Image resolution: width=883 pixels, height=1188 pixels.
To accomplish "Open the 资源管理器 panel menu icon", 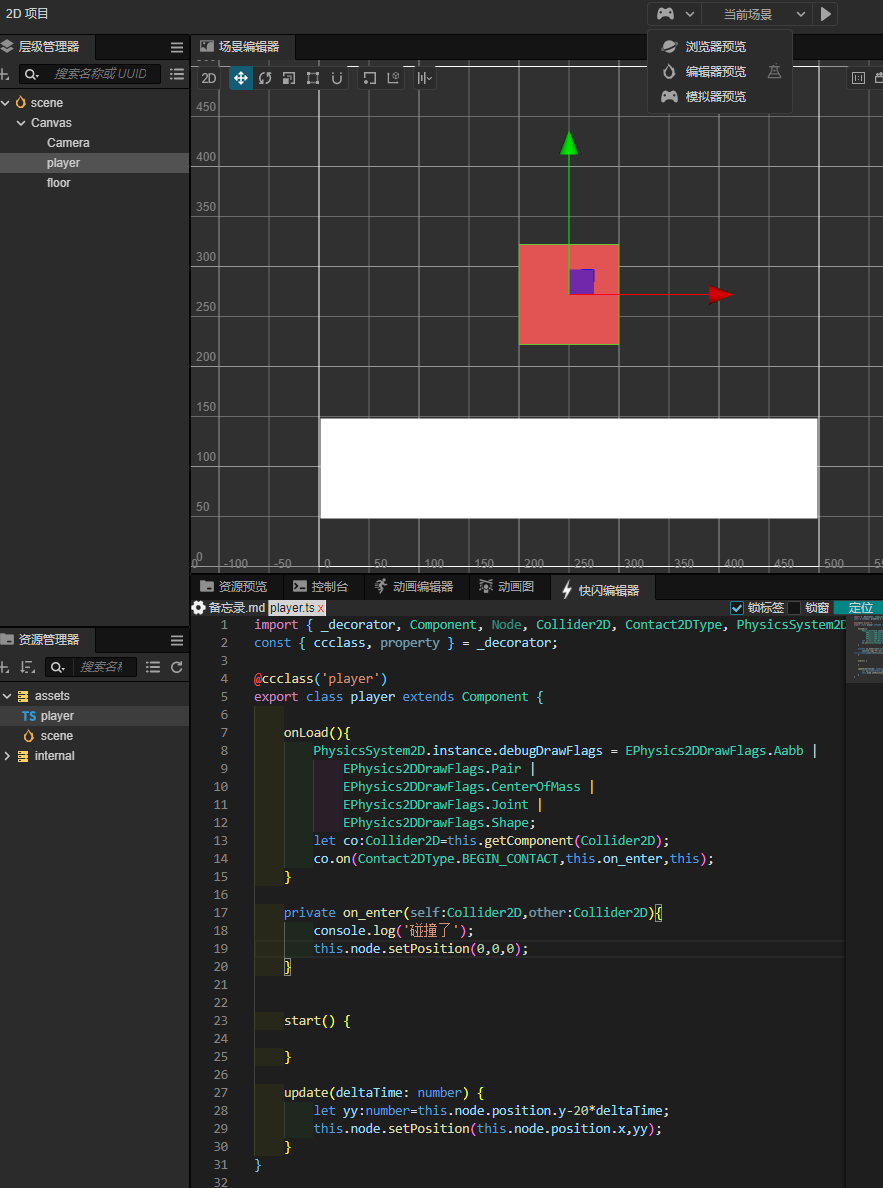I will 177,640.
